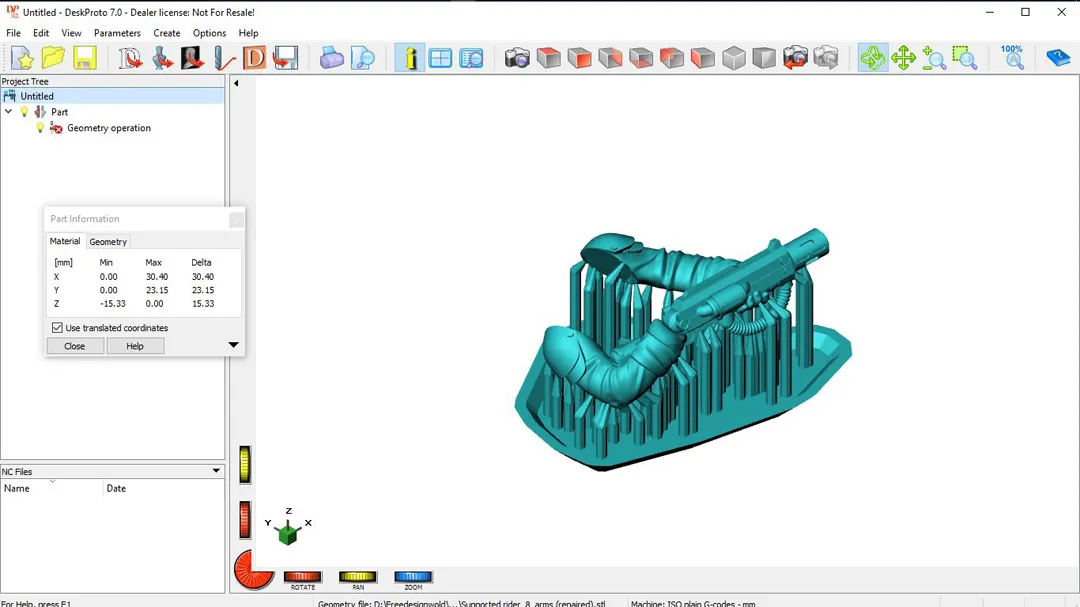Click the blue ZOOM thumbwheel

[413, 577]
